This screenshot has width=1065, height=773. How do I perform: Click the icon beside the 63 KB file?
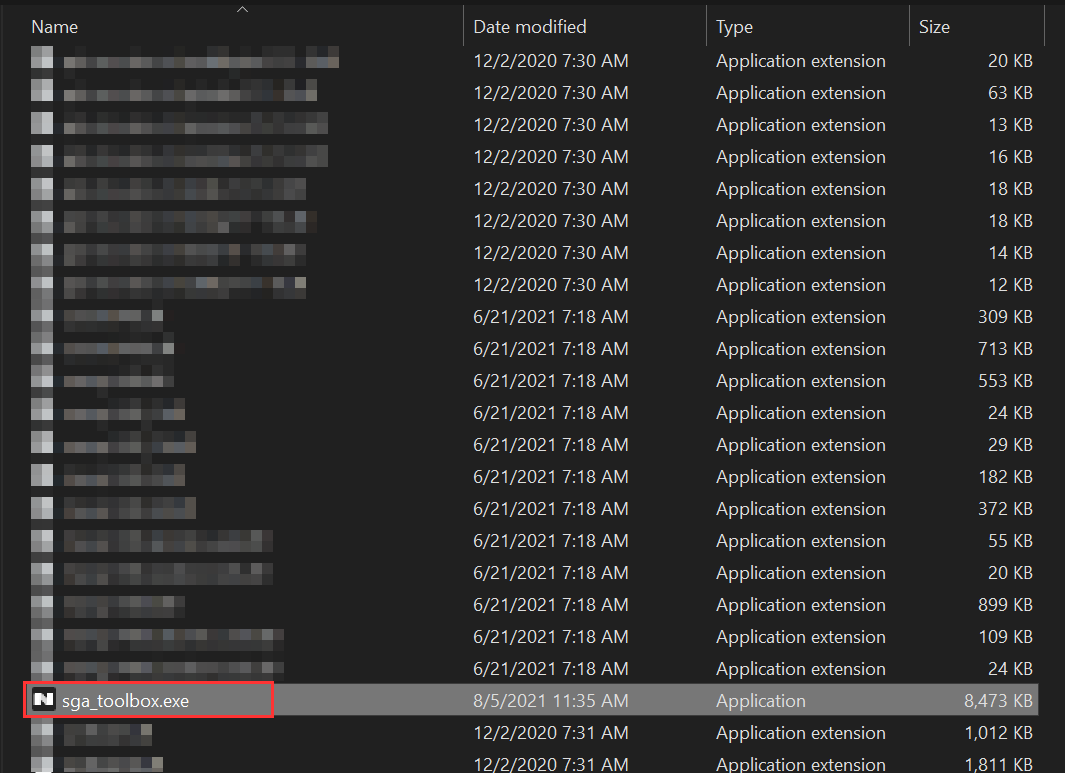(41, 91)
